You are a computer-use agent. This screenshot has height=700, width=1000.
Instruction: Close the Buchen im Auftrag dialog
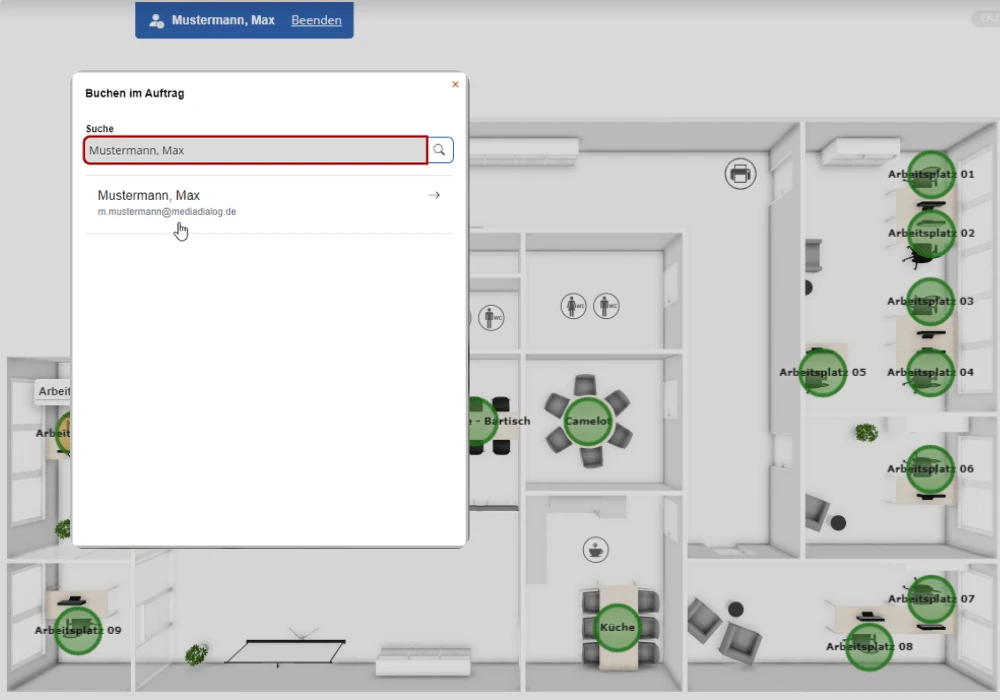[x=455, y=84]
